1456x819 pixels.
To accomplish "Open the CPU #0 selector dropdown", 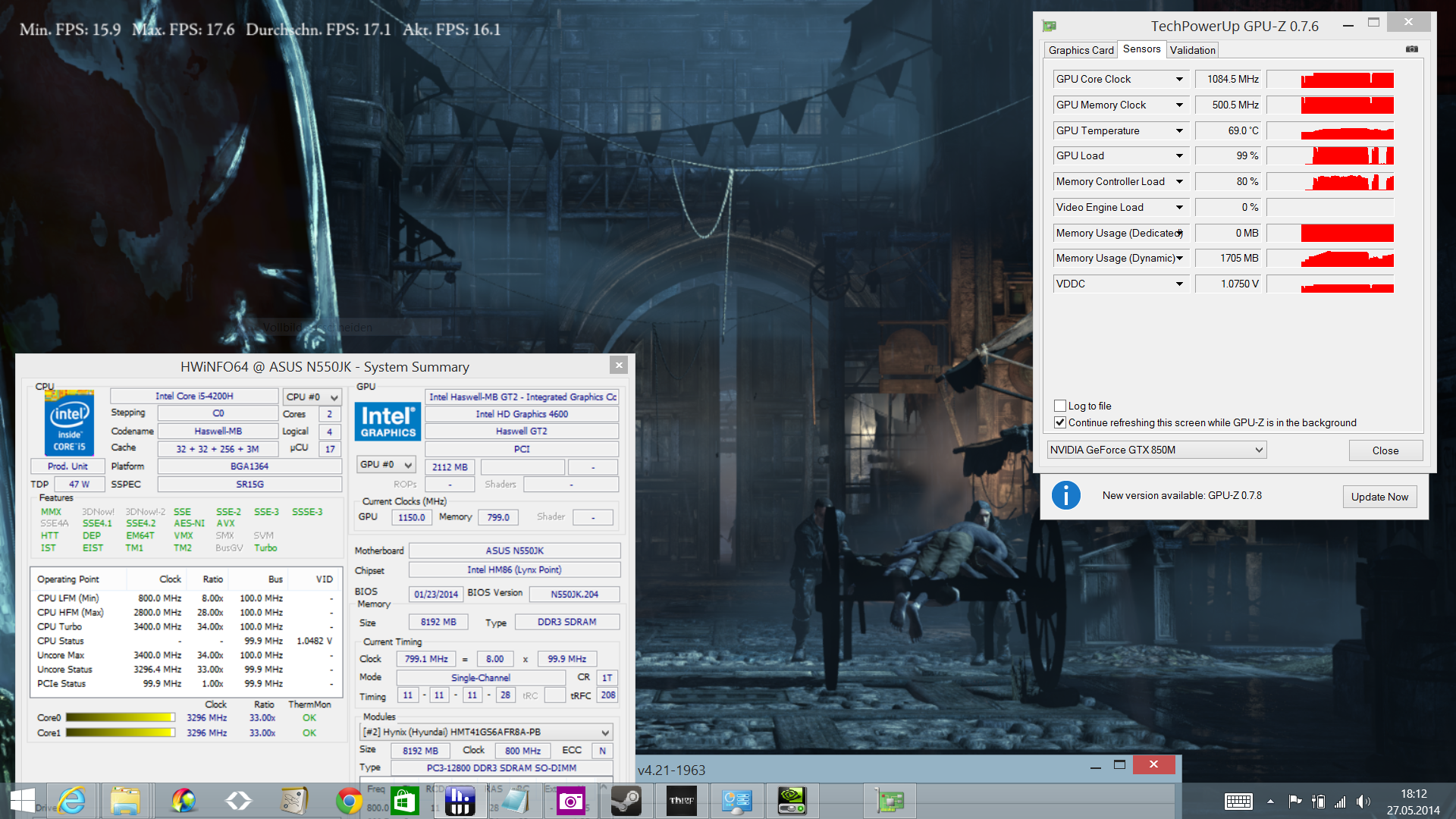I will (312, 397).
